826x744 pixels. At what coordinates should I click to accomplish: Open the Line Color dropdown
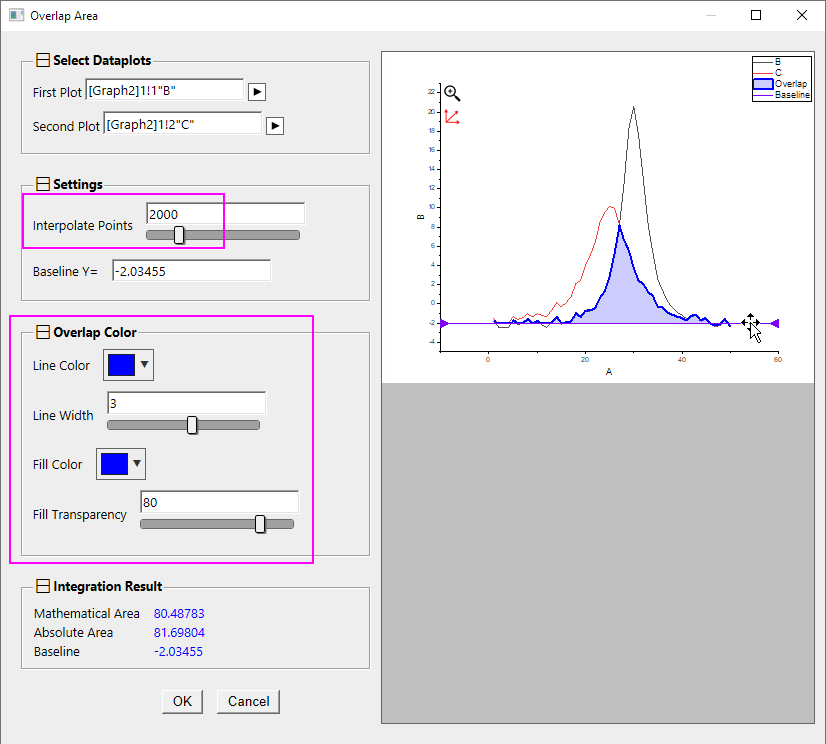pyautogui.click(x=129, y=365)
